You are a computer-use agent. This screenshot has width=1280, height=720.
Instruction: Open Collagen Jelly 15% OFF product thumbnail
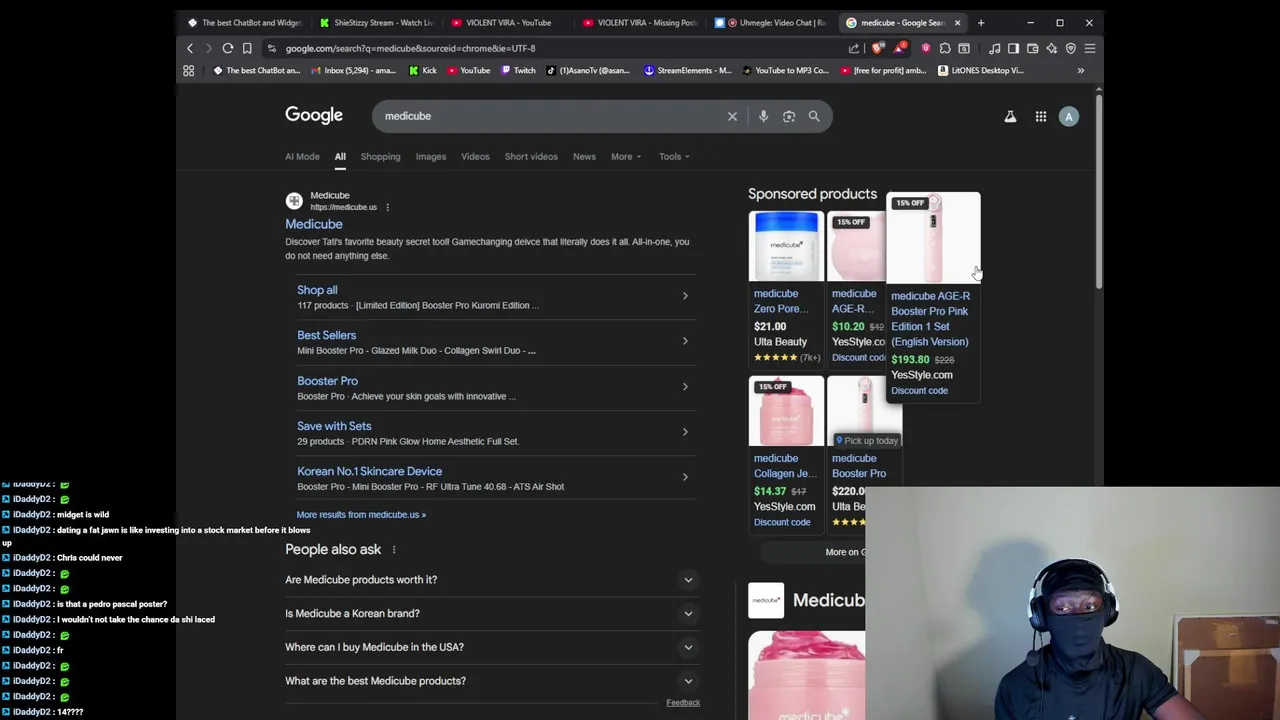786,411
